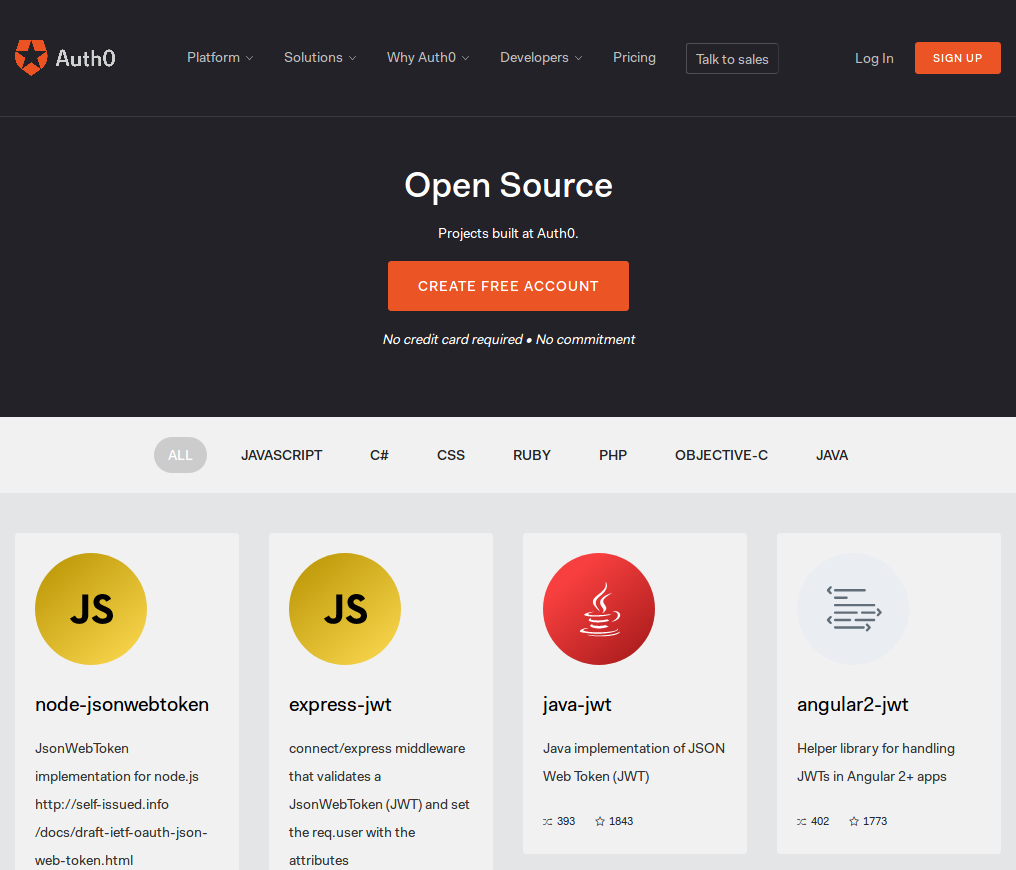Go to the Pricing page
Screen dimensions: 1016x870
click(x=634, y=58)
